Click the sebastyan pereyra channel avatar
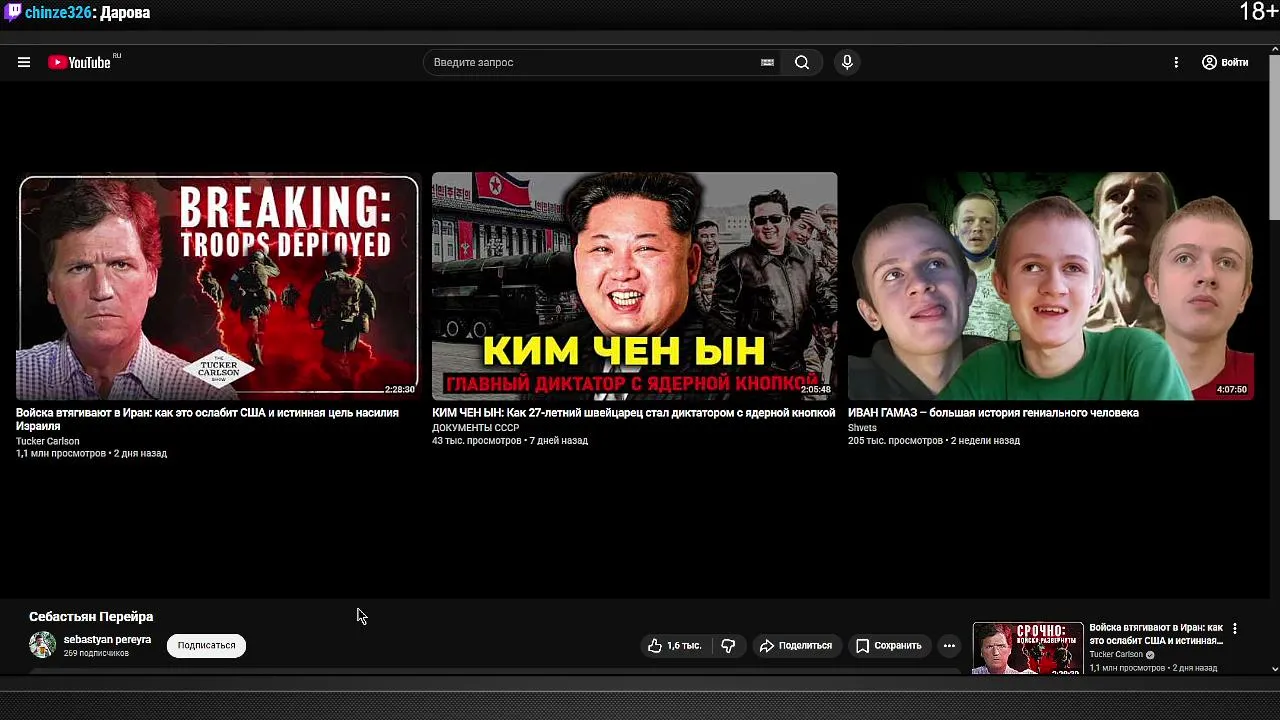Image resolution: width=1280 pixels, height=720 pixels. click(42, 645)
